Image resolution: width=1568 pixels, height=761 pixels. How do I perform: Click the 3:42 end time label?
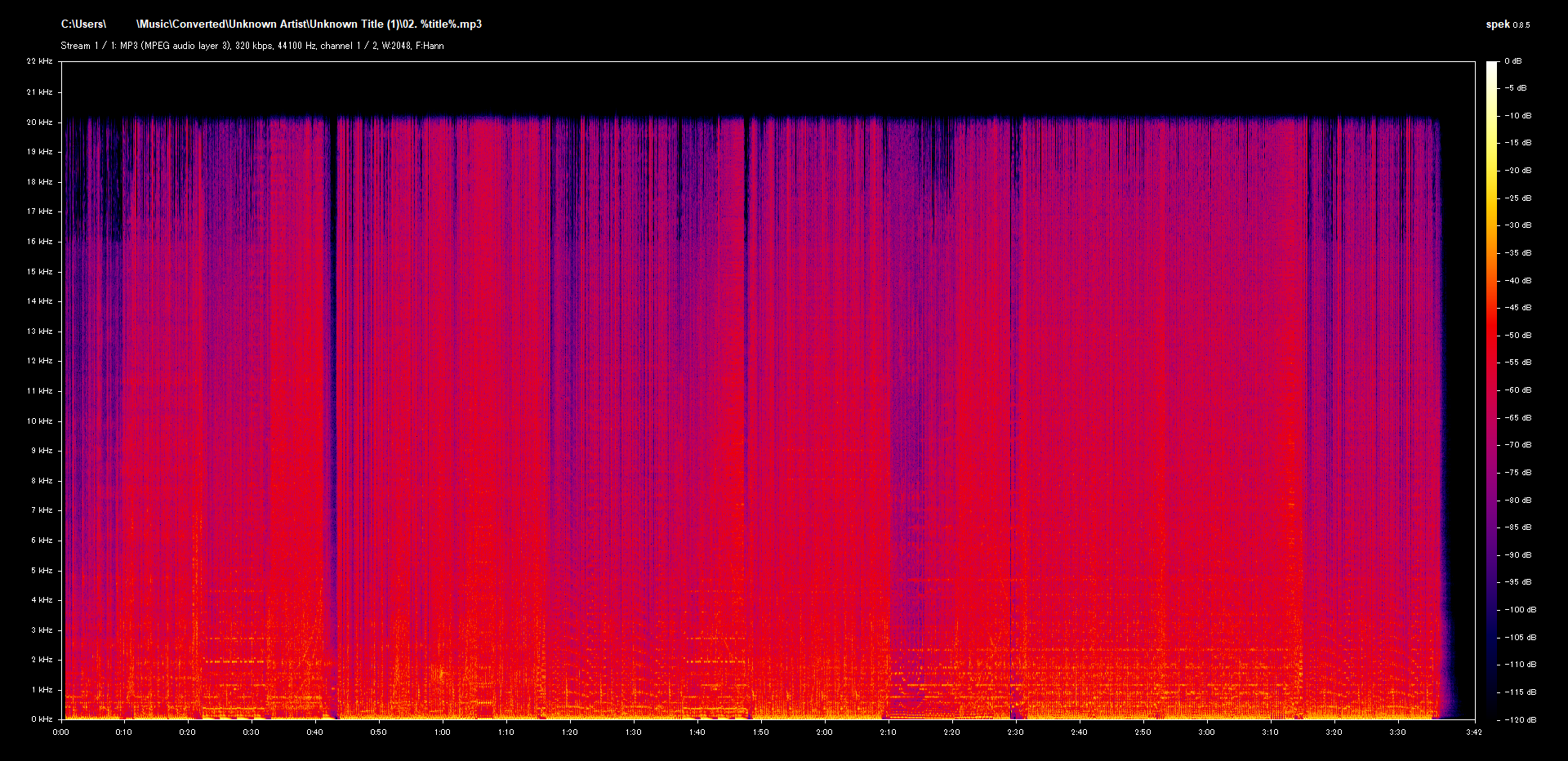[x=1473, y=732]
